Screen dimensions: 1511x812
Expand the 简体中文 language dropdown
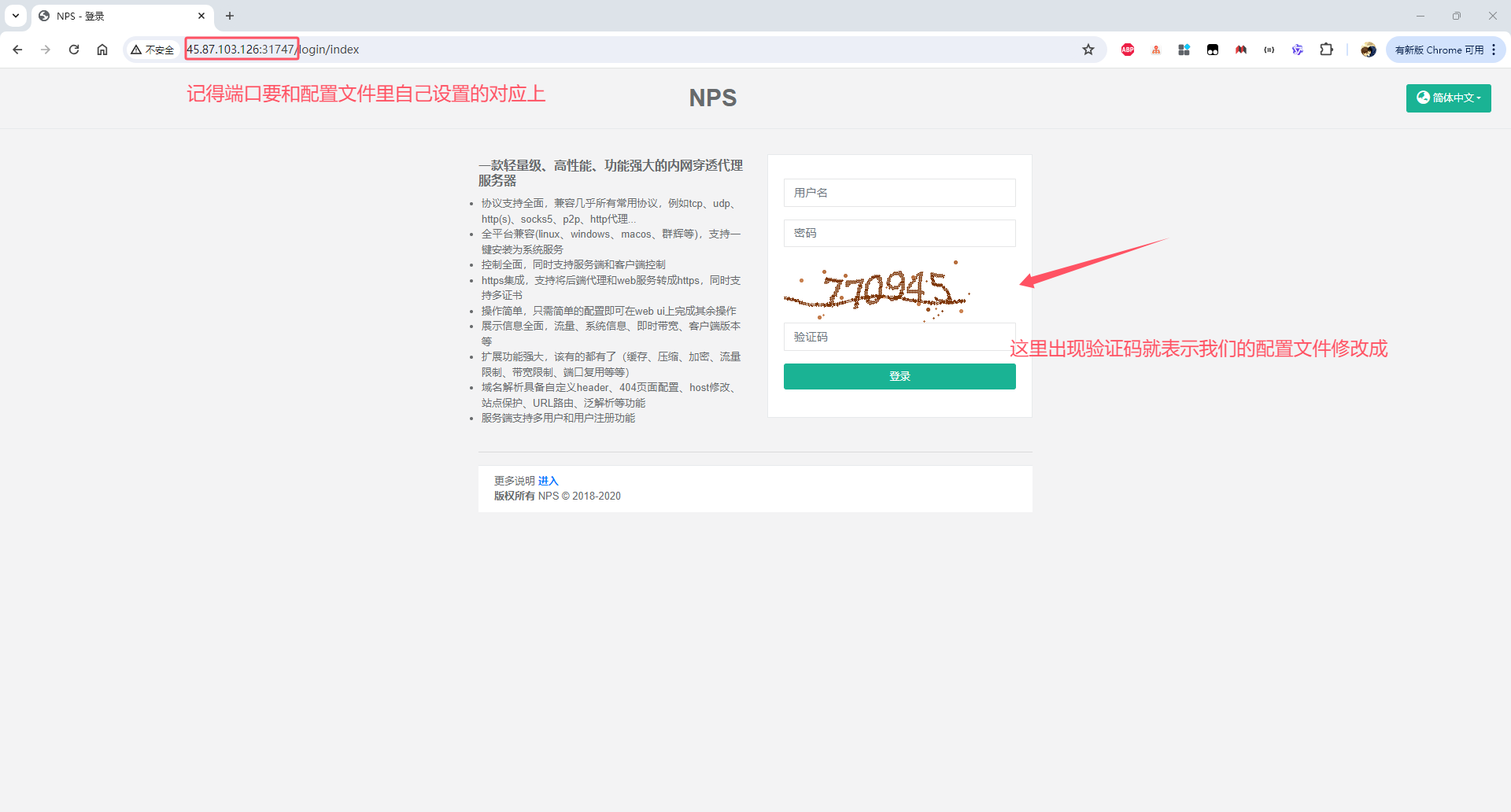tap(1448, 98)
